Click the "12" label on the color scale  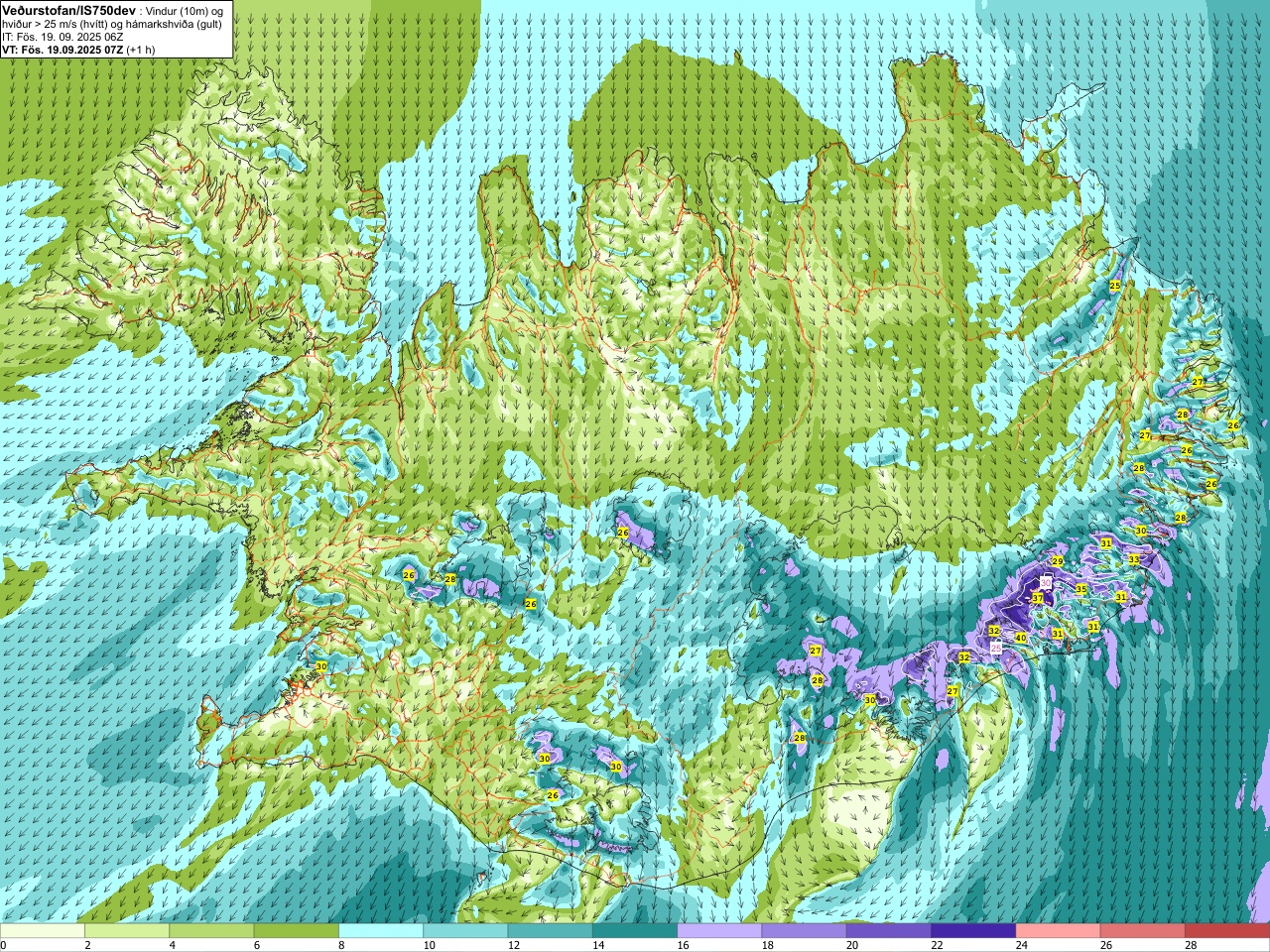514,945
